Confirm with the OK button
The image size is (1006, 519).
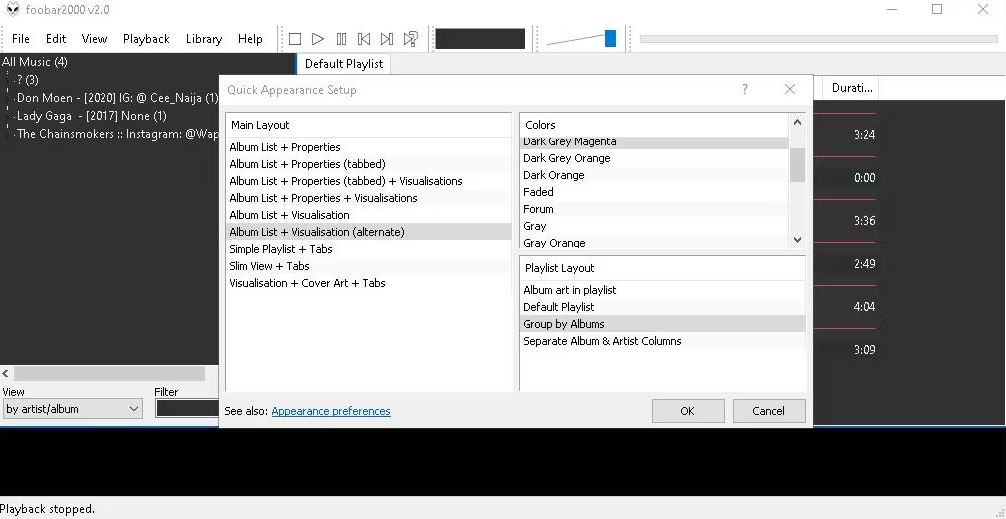[688, 411]
